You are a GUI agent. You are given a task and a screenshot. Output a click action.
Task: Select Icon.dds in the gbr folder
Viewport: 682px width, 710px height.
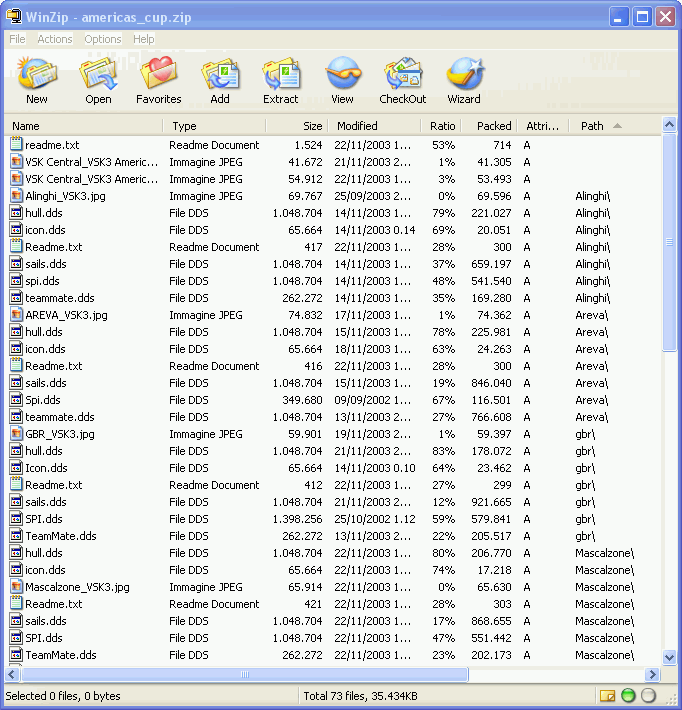click(46, 468)
